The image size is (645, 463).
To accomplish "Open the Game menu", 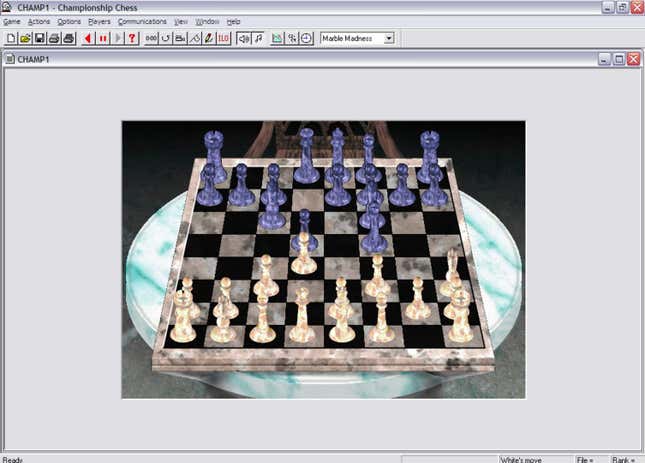I will click(12, 22).
